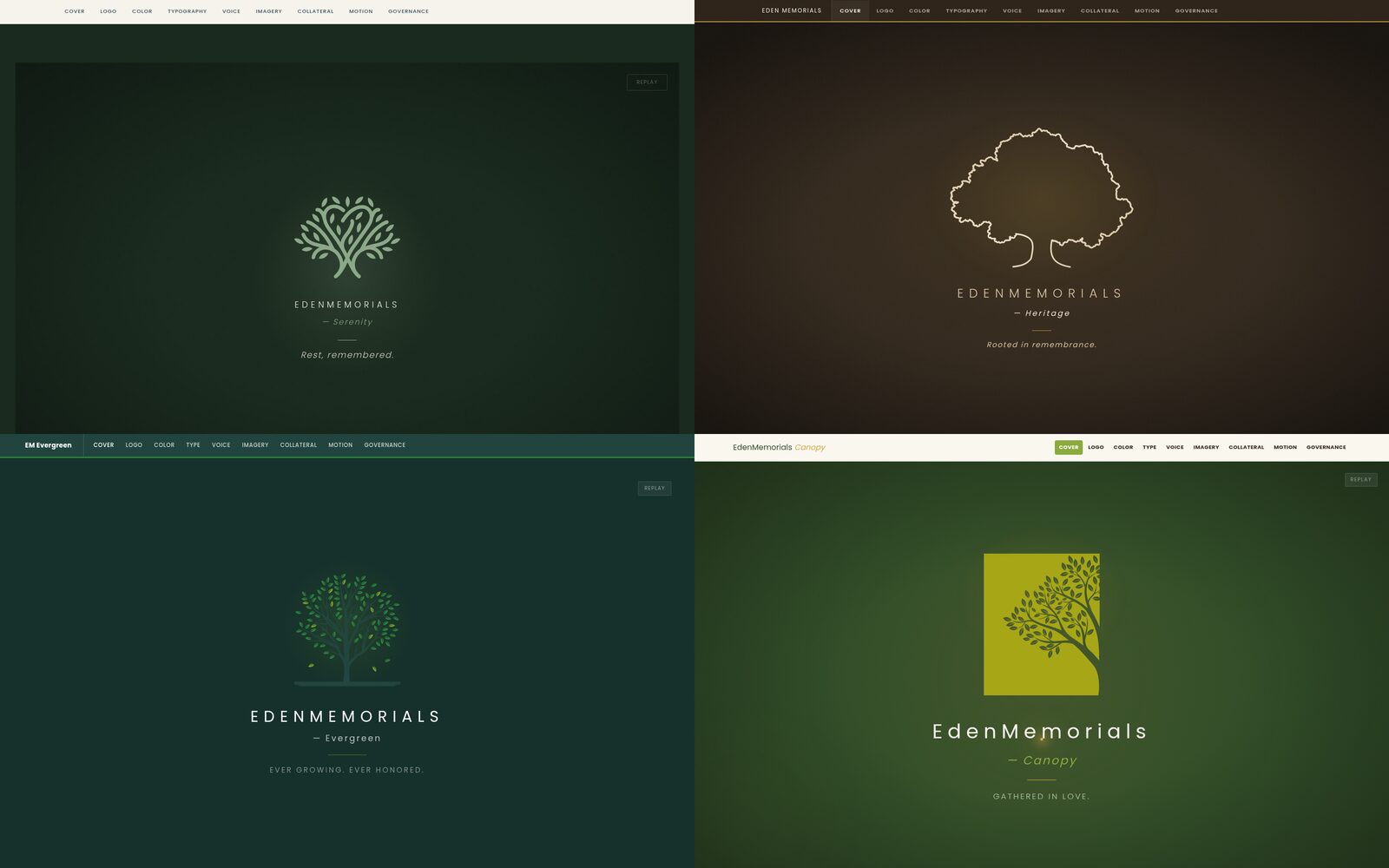Open Motion tab in Evergreen panel
The image size is (1389, 868).
[340, 445]
